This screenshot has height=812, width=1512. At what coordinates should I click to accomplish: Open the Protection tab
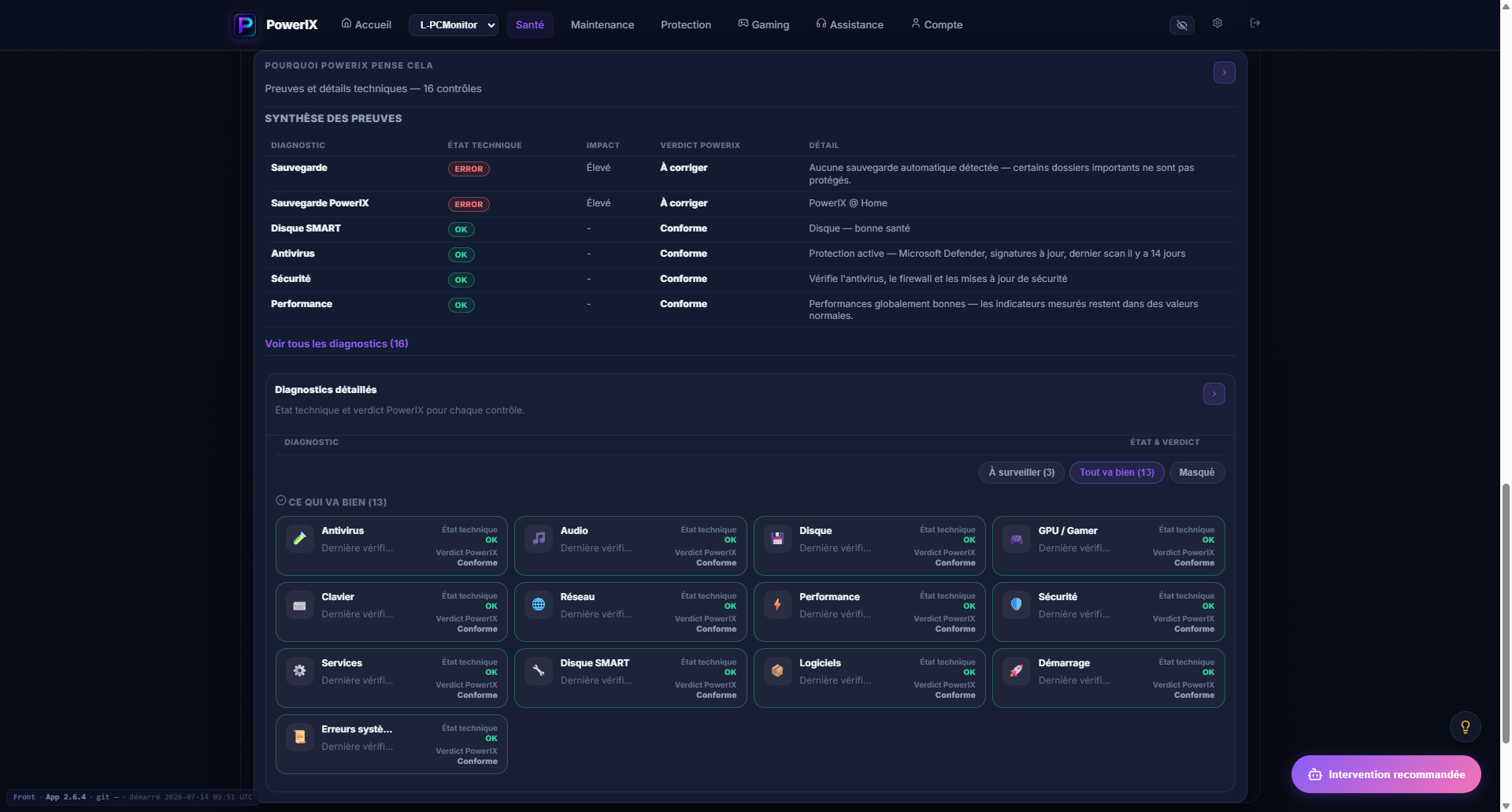(686, 25)
